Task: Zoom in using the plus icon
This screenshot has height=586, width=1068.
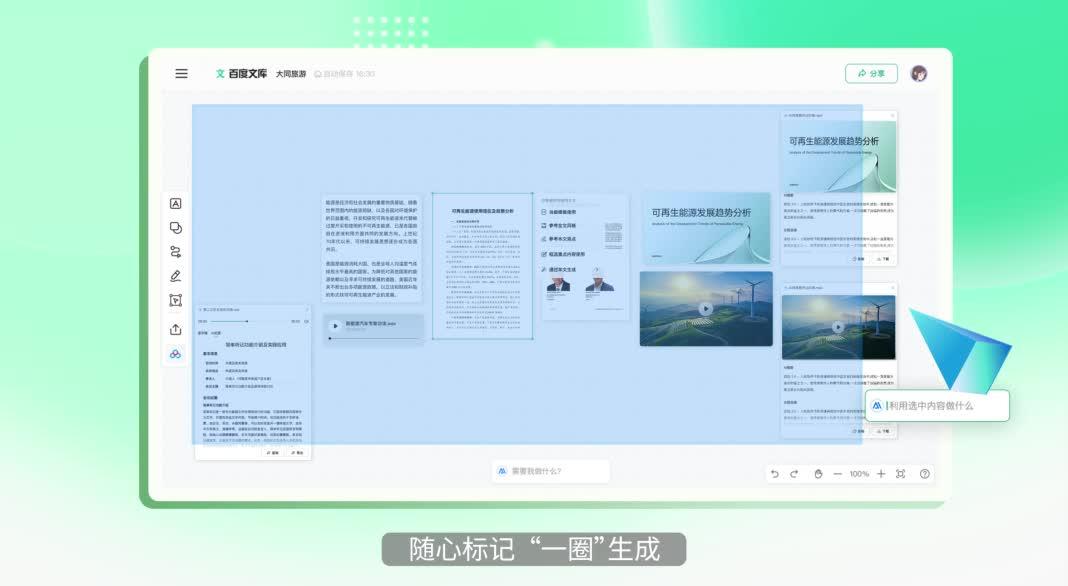Action: pos(880,473)
